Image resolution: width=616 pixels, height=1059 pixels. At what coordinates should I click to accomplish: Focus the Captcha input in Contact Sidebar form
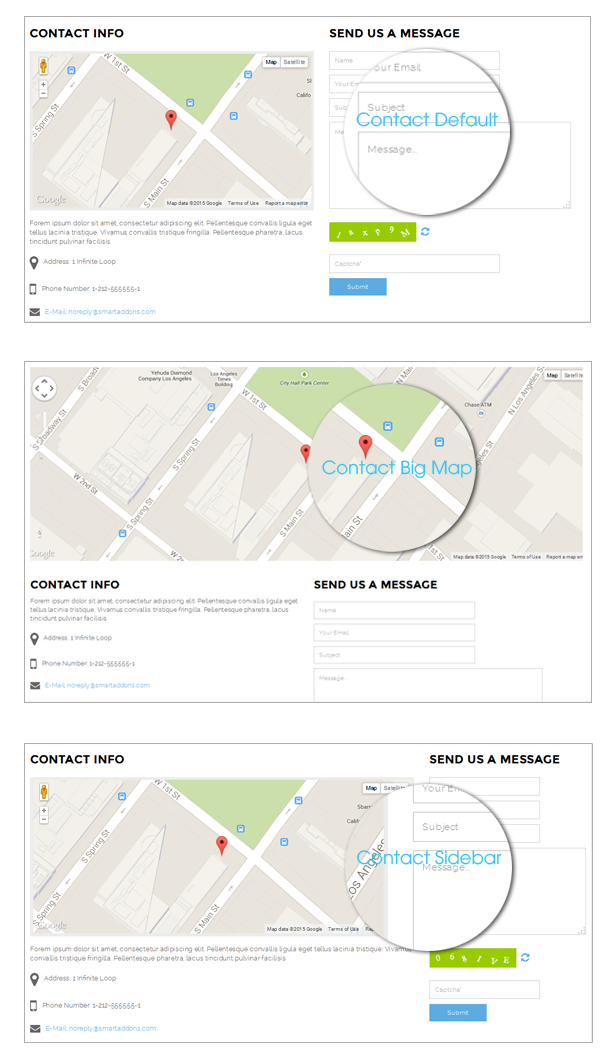click(x=484, y=989)
